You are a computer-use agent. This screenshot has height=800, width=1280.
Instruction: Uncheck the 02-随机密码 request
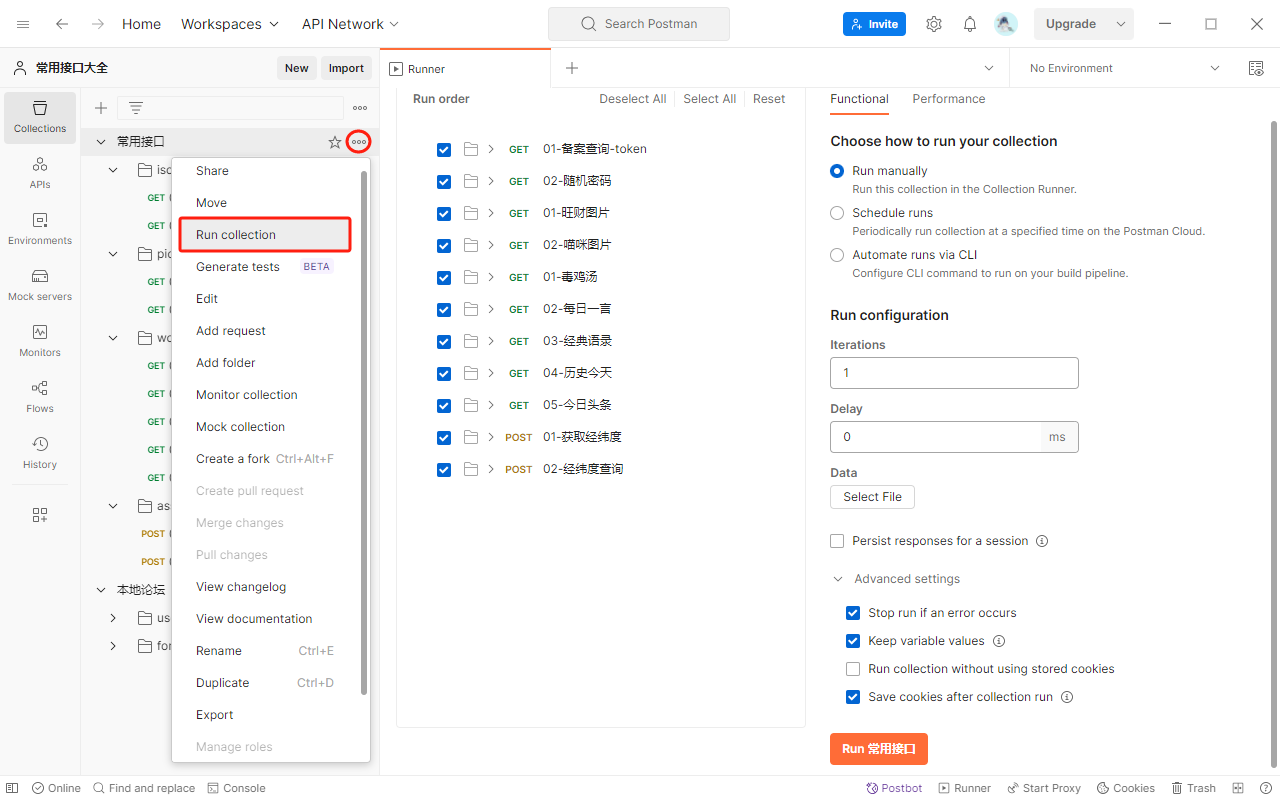[x=444, y=182]
